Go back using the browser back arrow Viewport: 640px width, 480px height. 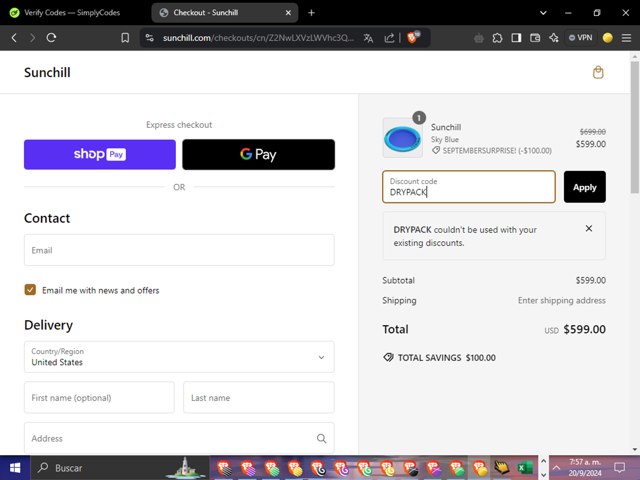[x=14, y=38]
